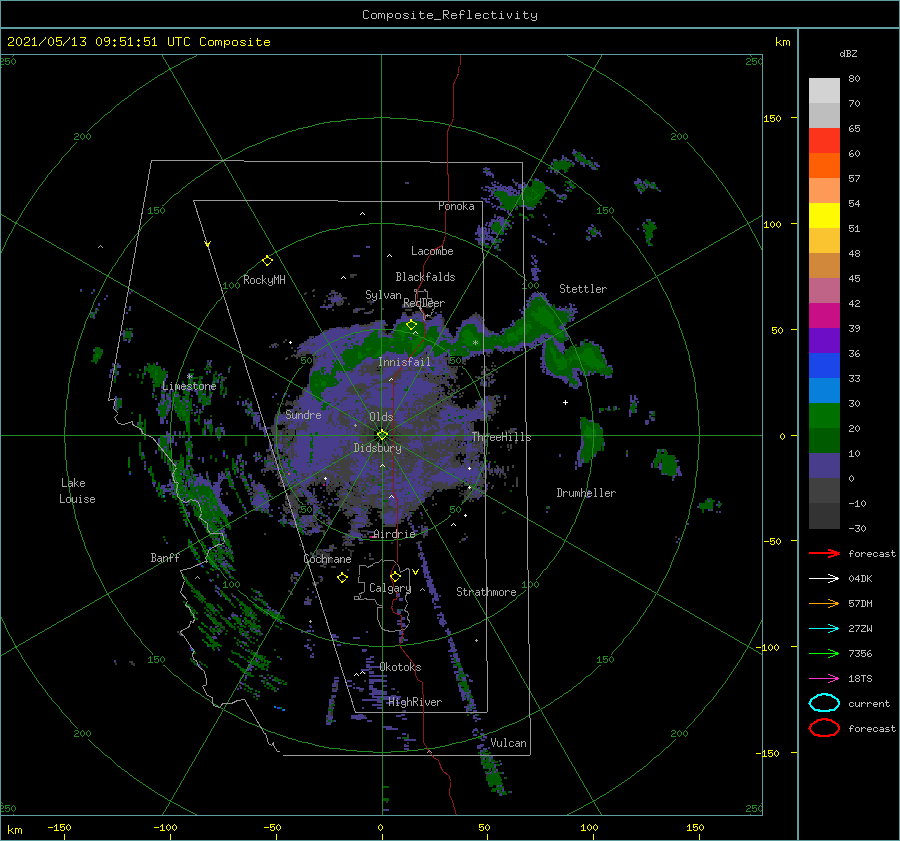Click the red forecast arrow in legend
The image size is (900, 841).
pos(824,553)
